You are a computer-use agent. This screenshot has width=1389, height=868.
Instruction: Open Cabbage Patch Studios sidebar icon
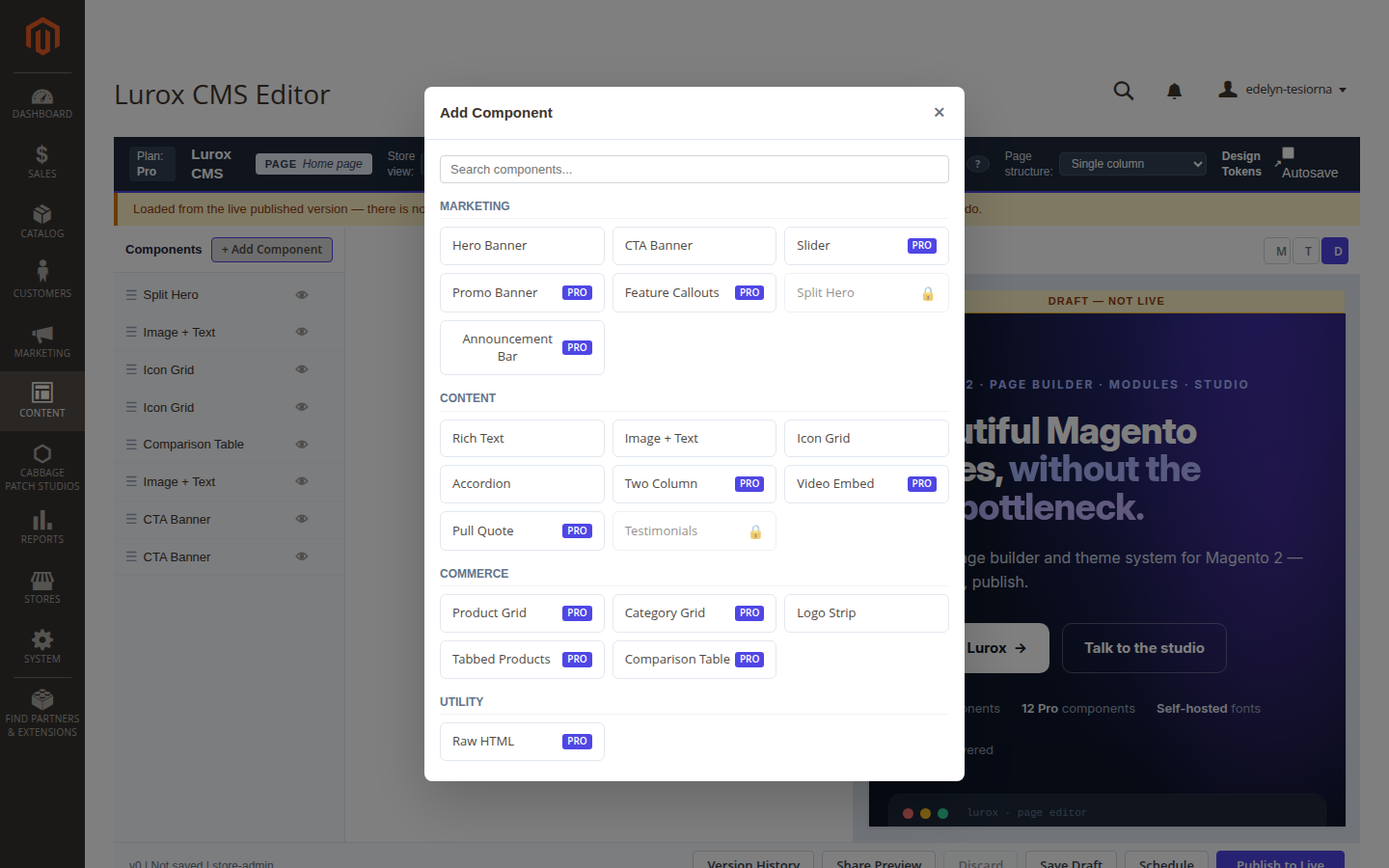pyautogui.click(x=42, y=467)
